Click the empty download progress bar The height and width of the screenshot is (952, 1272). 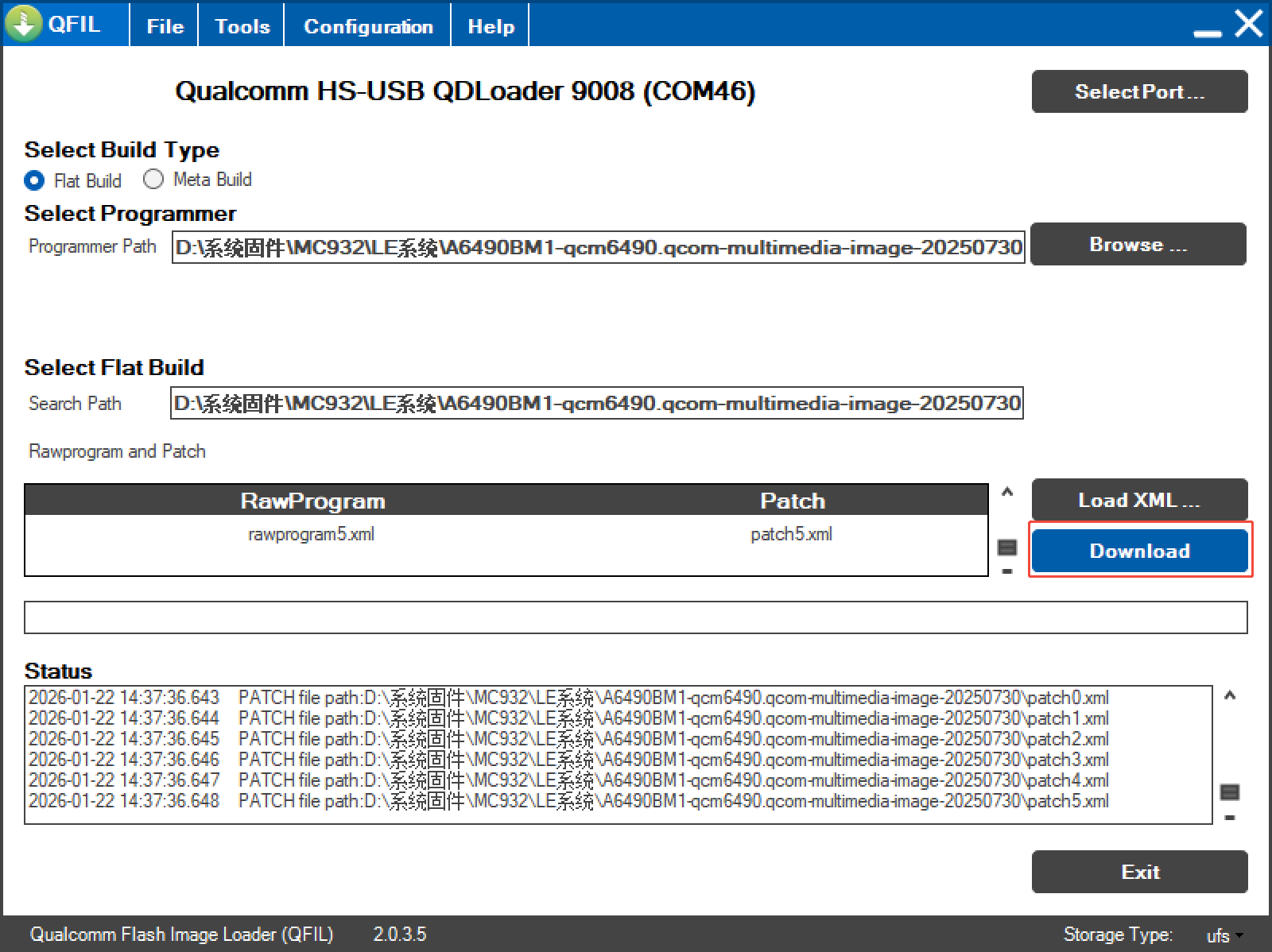[635, 617]
